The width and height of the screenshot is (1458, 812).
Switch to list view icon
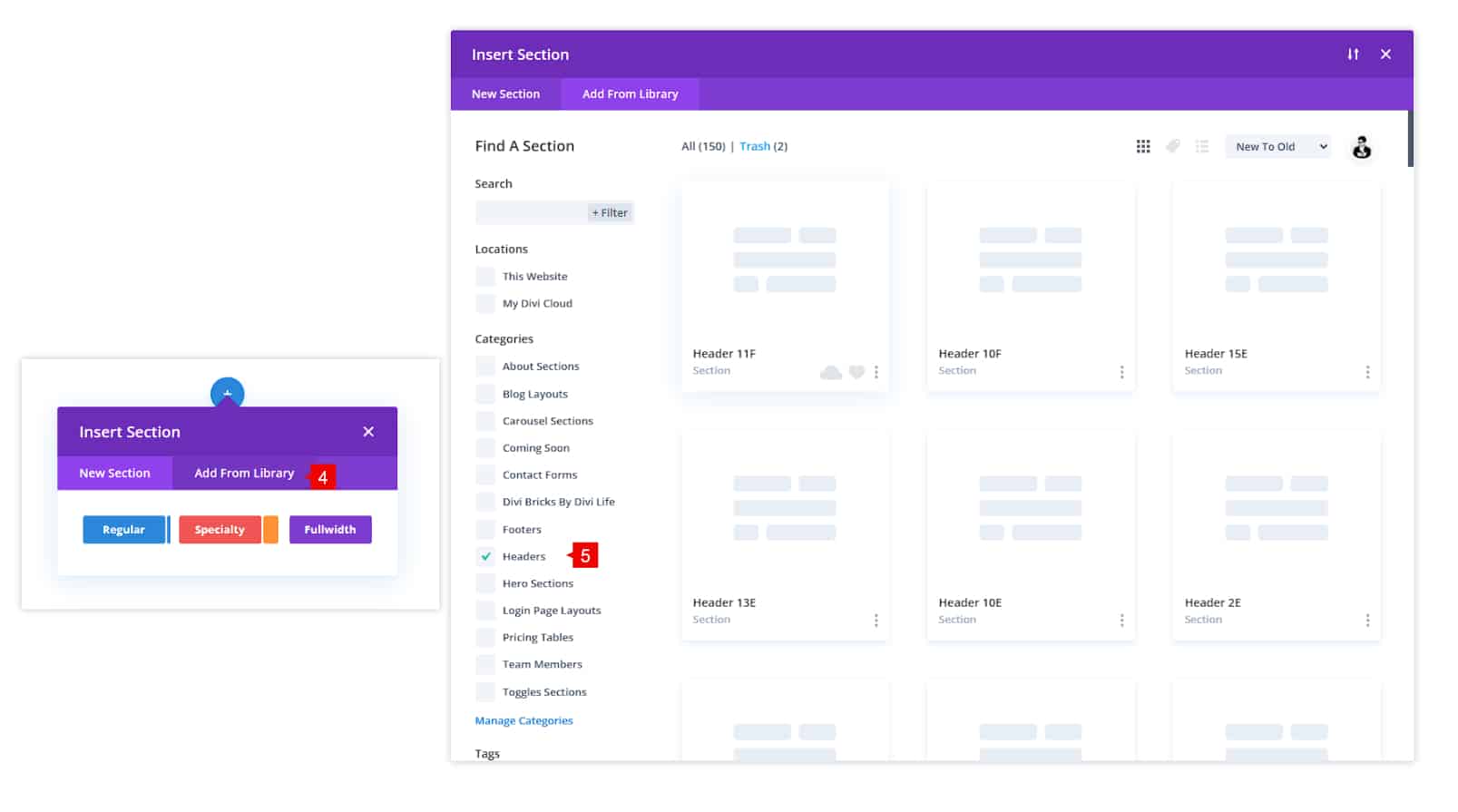1202,146
